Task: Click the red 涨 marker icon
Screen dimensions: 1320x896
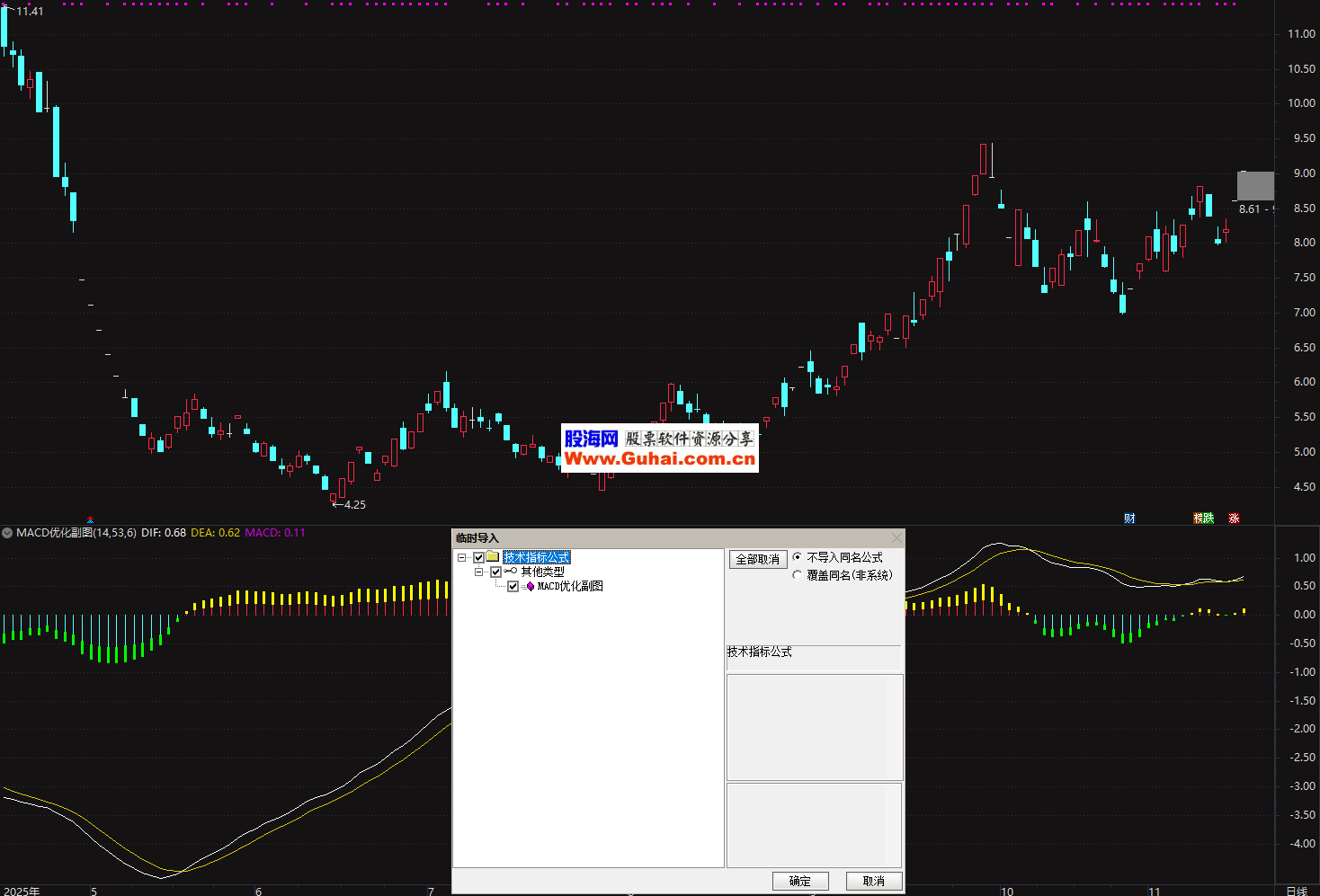Action: (x=1234, y=518)
